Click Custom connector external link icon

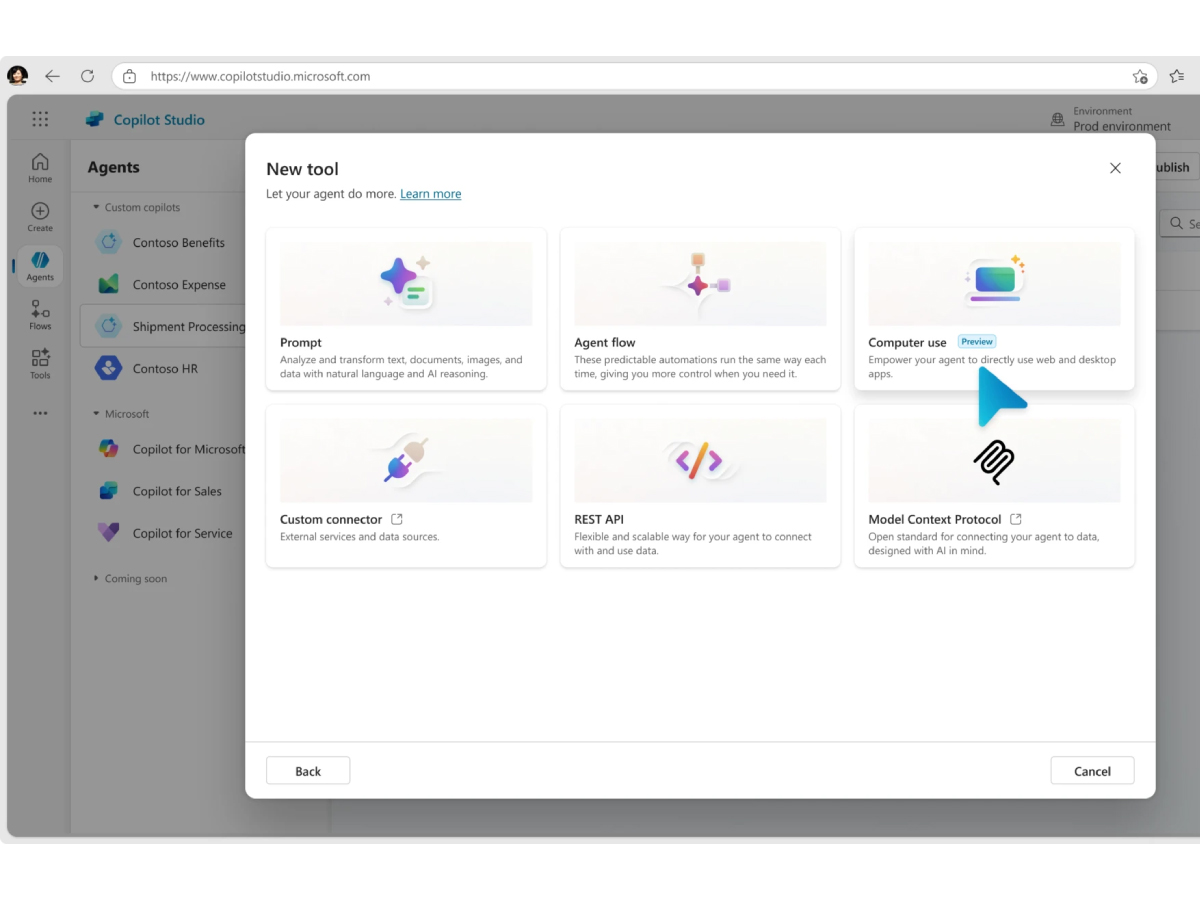pyautogui.click(x=397, y=519)
